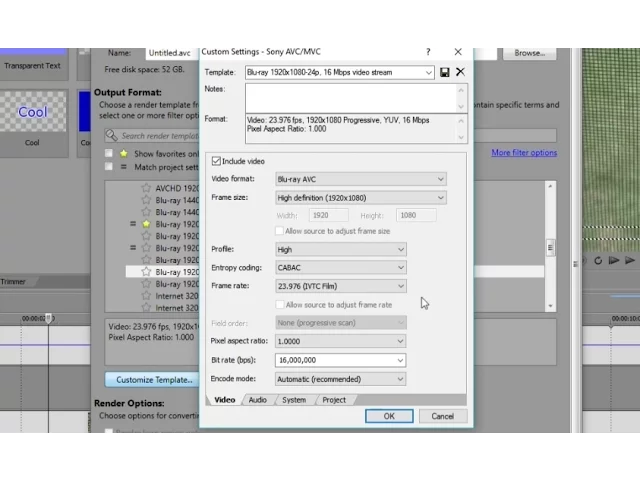Click the help question mark in the dialog title
Screen dimensions: 640x480
point(428,52)
